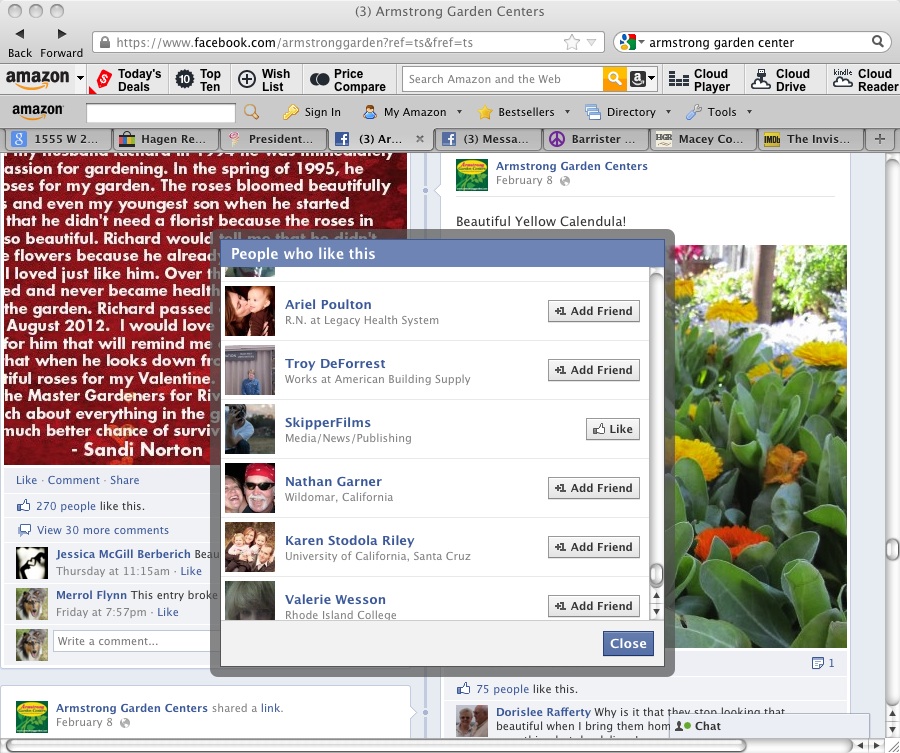Click the note icon beside count 1
900x753 pixels.
pos(817,663)
